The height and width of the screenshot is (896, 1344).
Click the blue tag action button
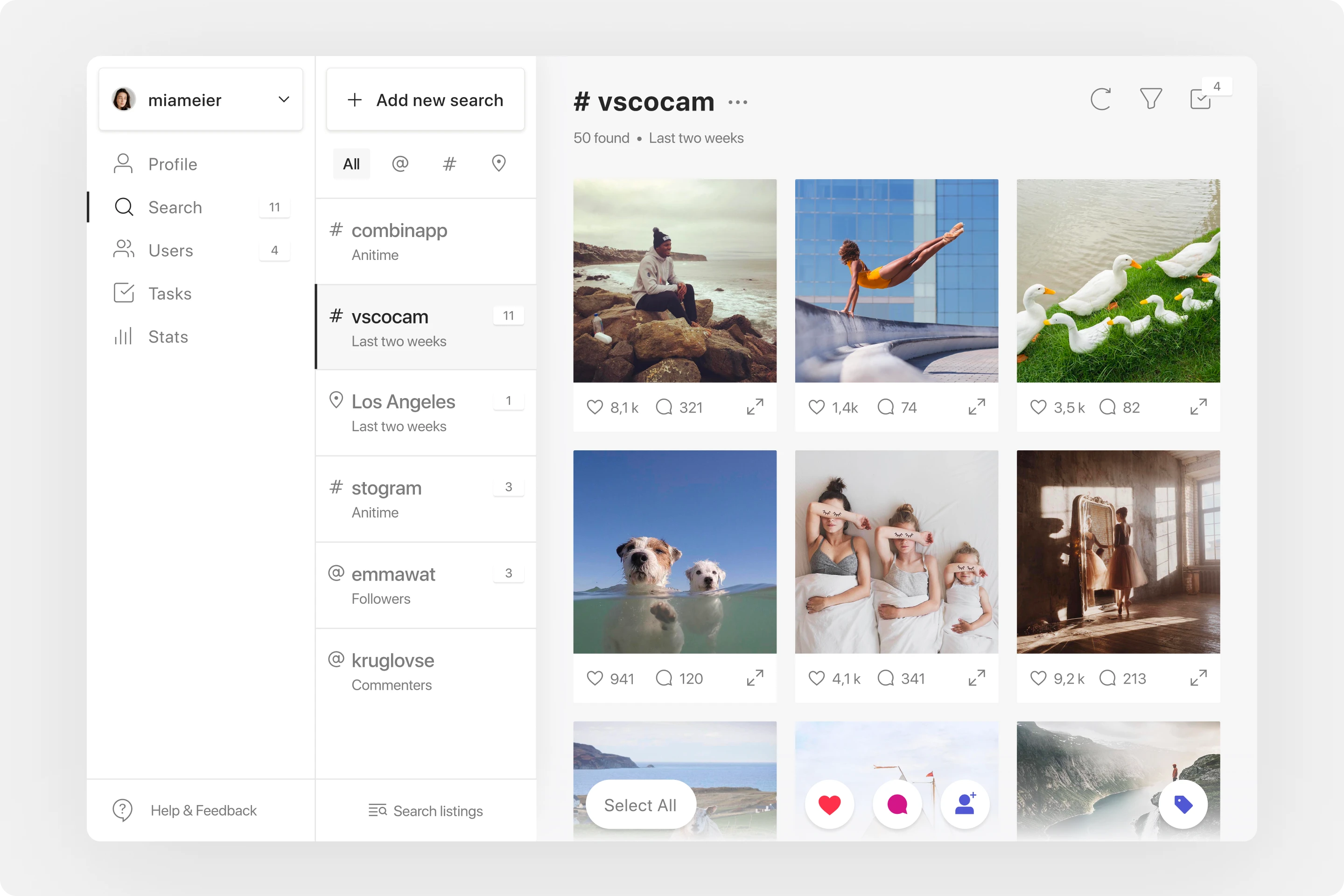[1183, 805]
